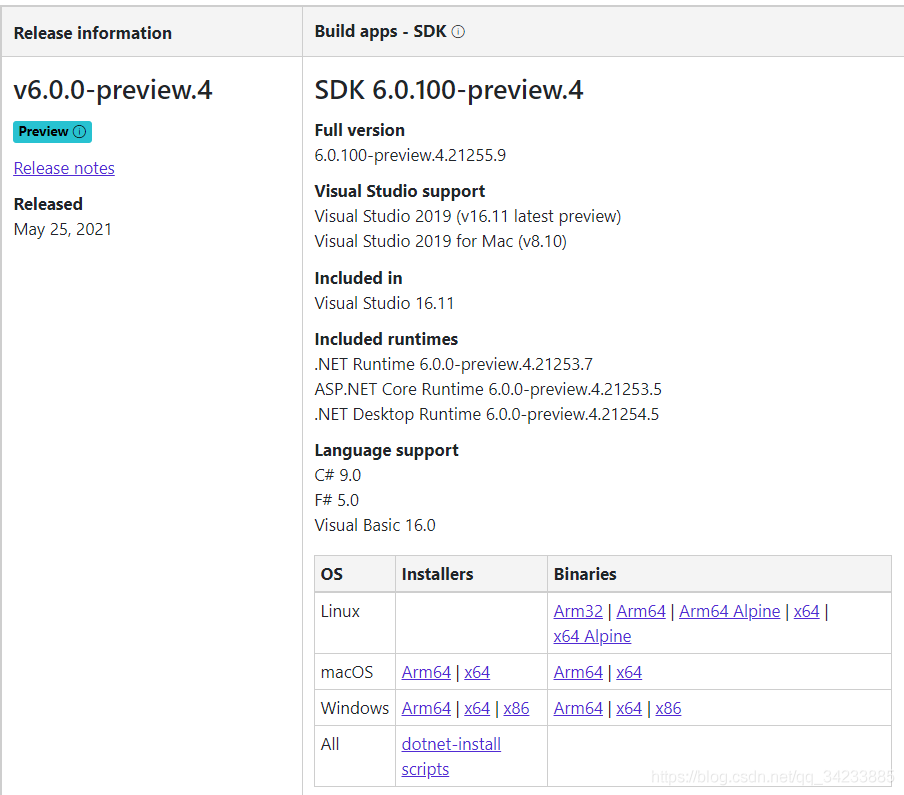Image resolution: width=904 pixels, height=795 pixels.
Task: Click the info icon next to Build apps - SDK
Action: click(x=458, y=32)
